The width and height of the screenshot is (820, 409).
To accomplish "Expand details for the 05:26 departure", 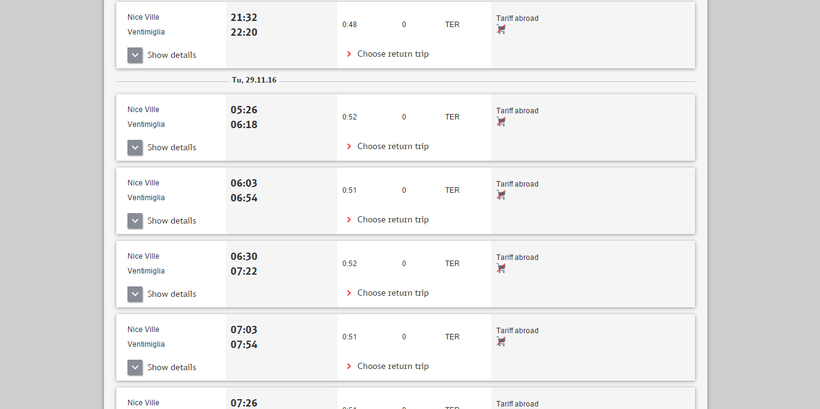I will point(135,147).
